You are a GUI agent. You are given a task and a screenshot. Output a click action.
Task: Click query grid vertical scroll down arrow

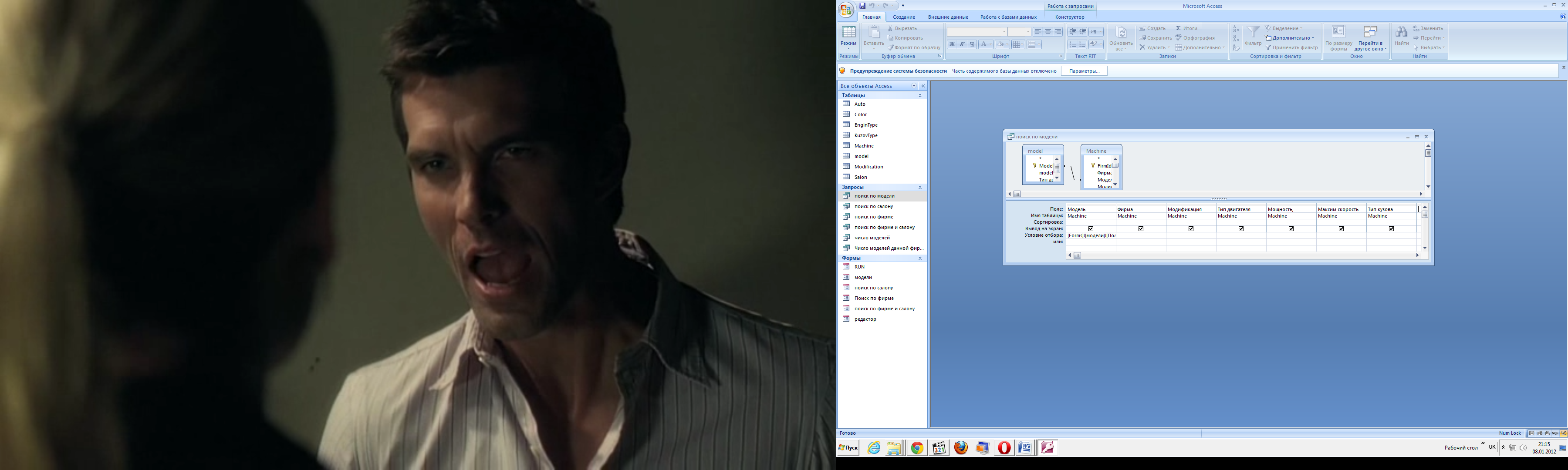[x=1425, y=248]
